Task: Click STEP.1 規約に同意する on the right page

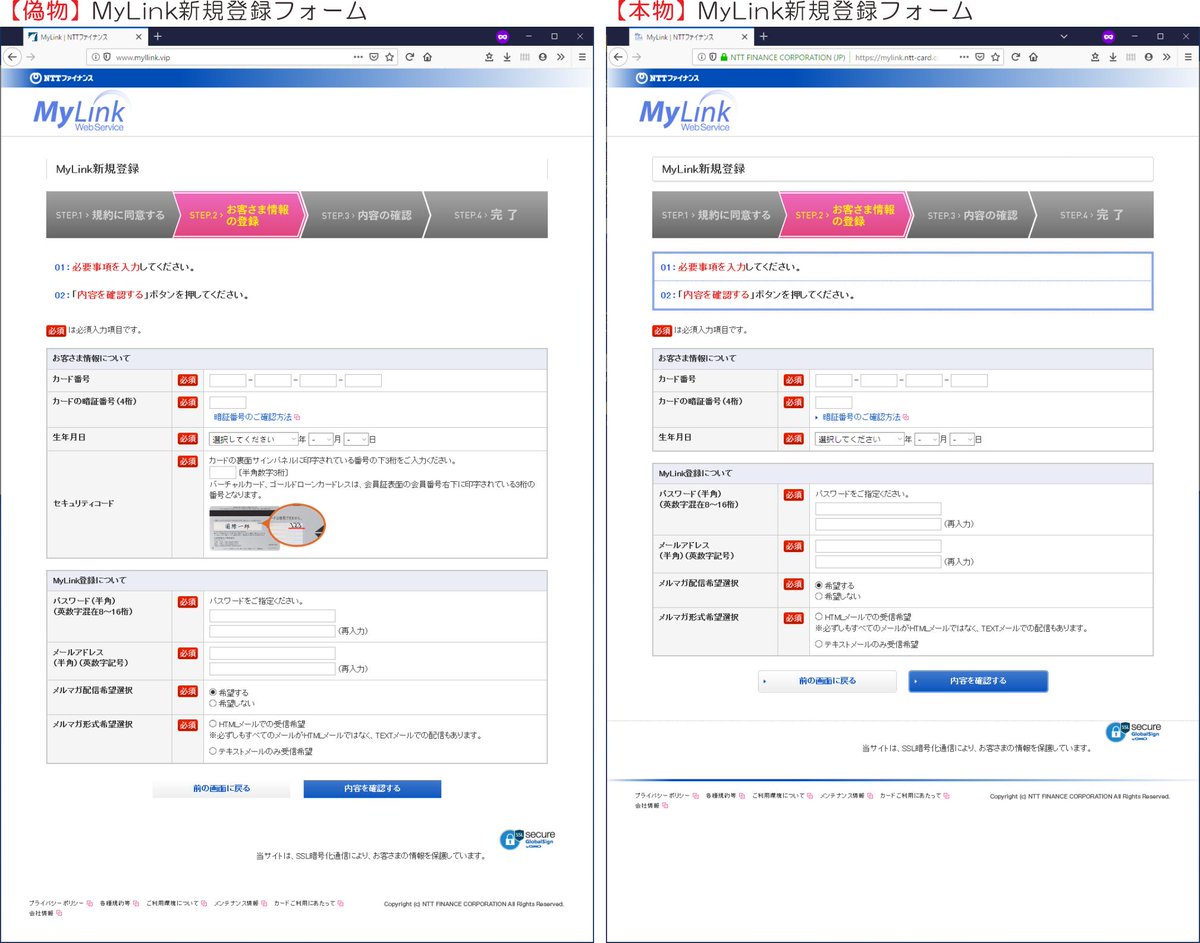Action: pyautogui.click(x=716, y=215)
